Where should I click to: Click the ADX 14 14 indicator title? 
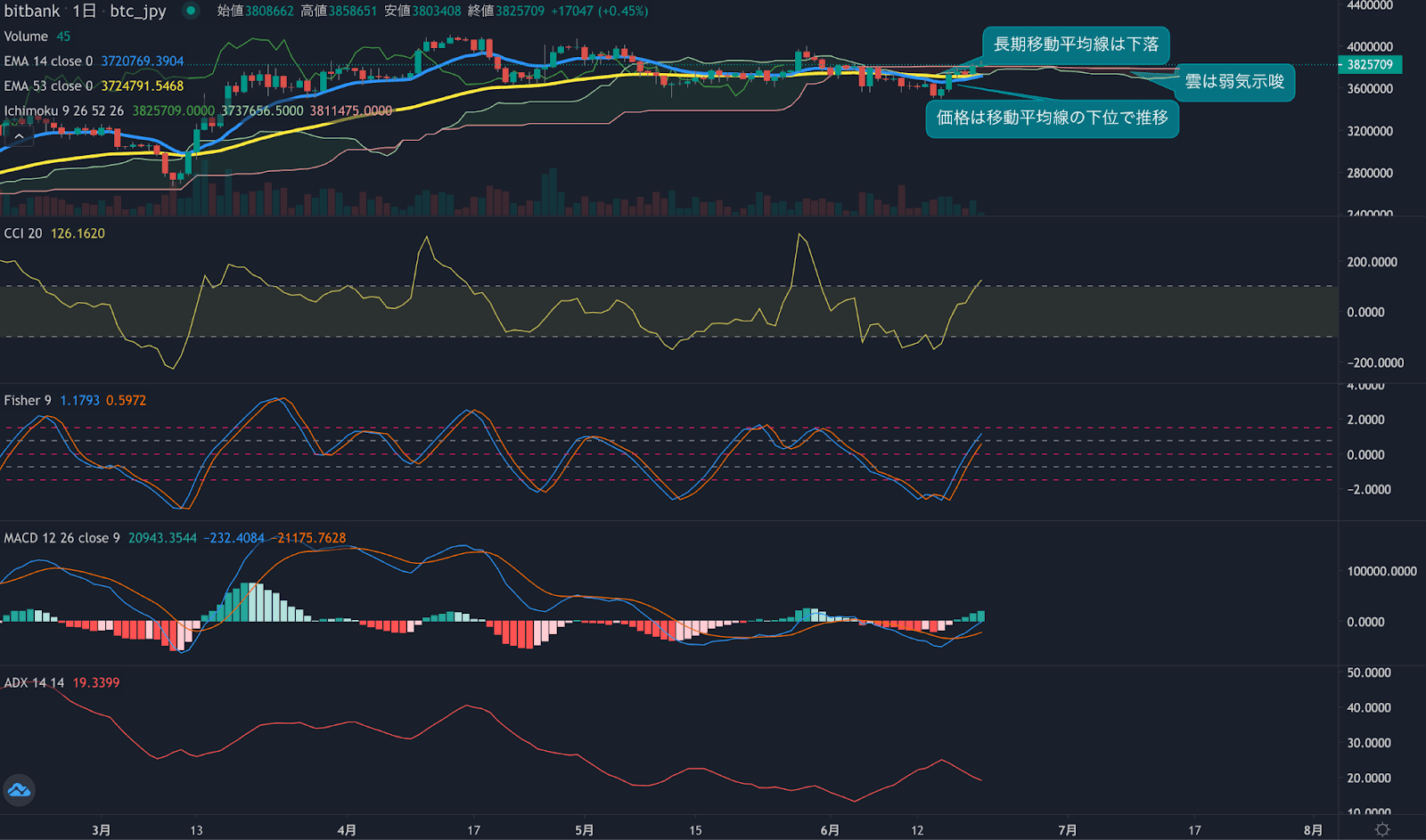click(34, 683)
